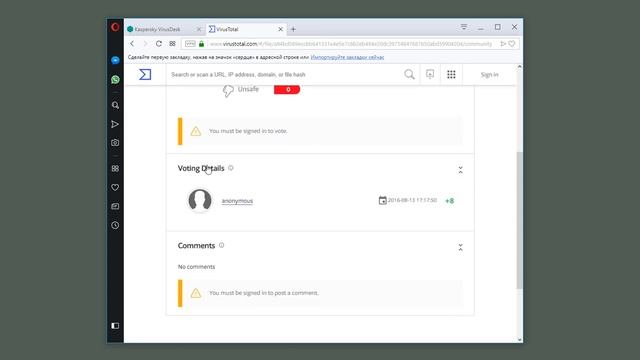Open Speed Dial start page from toolbar
This screenshot has width=640, height=360.
tap(172, 44)
